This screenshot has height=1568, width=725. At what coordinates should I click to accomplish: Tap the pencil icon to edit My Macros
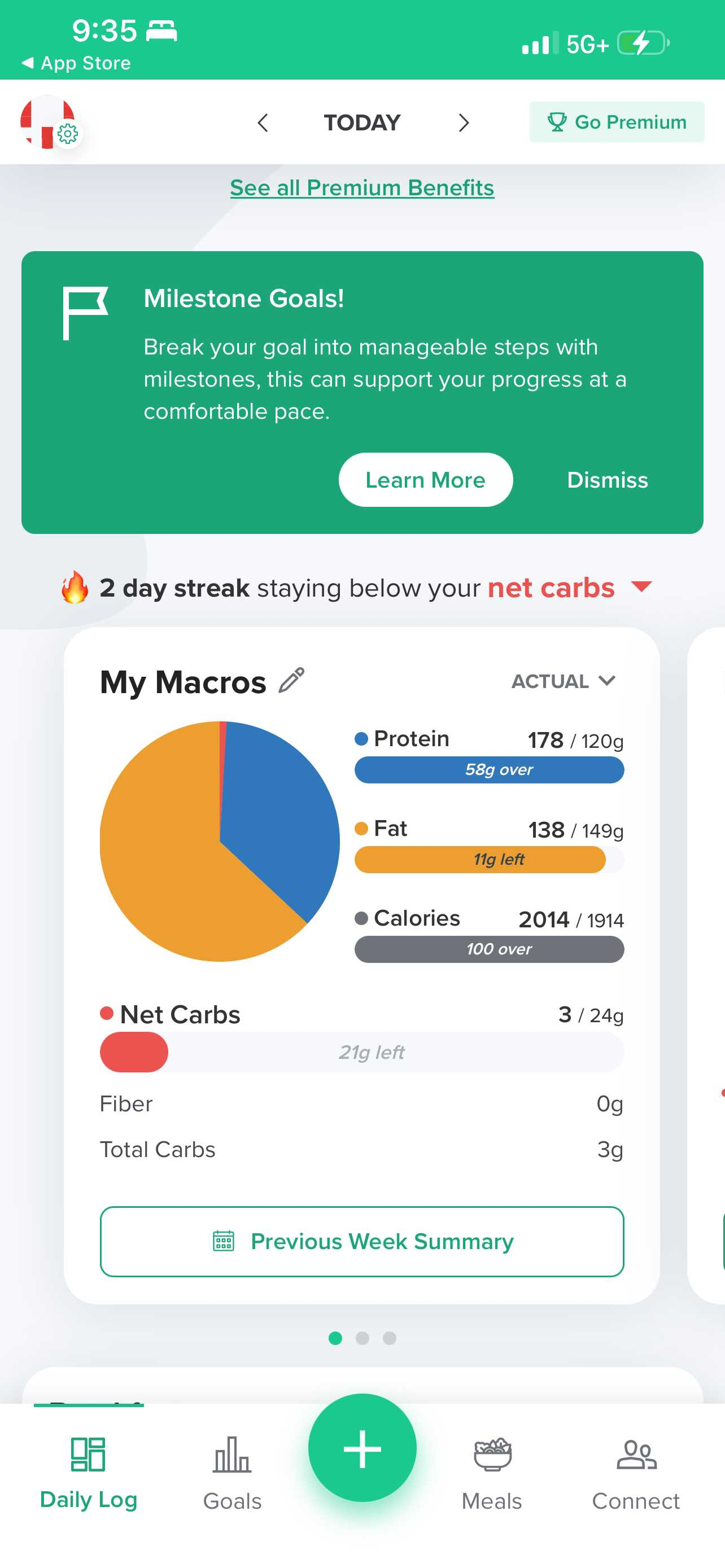click(291, 681)
